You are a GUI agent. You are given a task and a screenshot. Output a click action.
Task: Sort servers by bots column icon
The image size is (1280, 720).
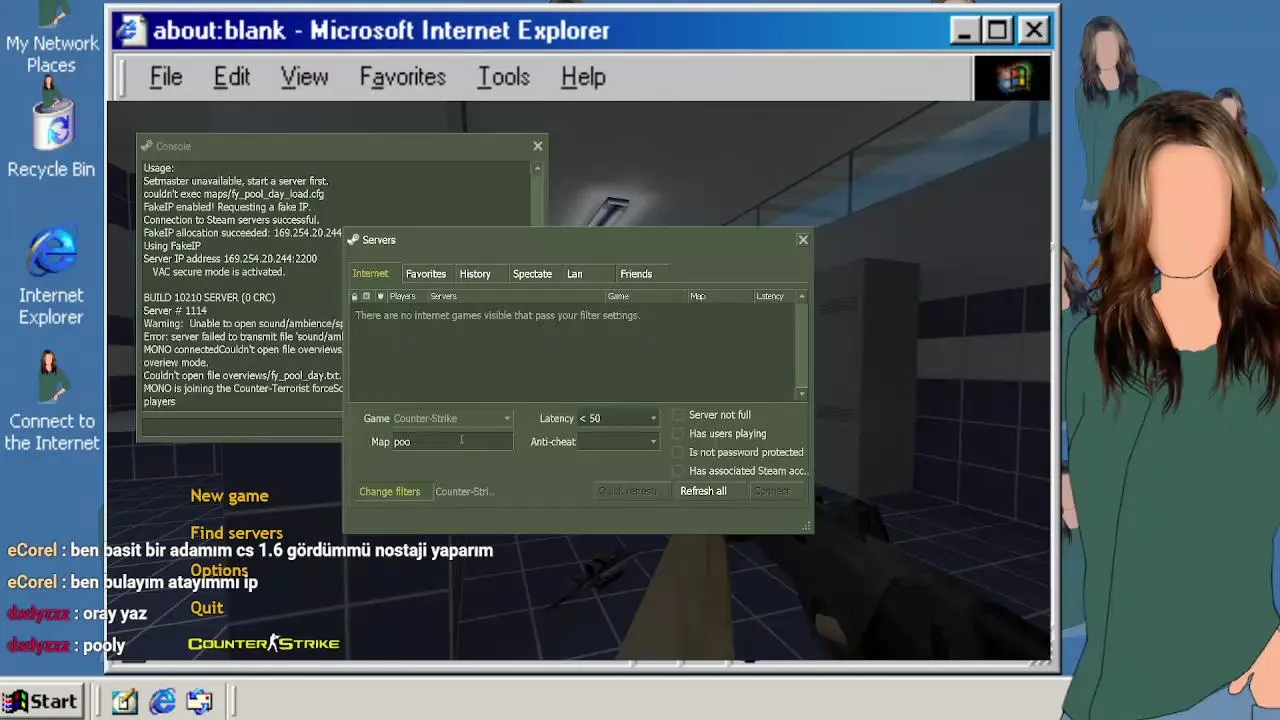click(367, 296)
